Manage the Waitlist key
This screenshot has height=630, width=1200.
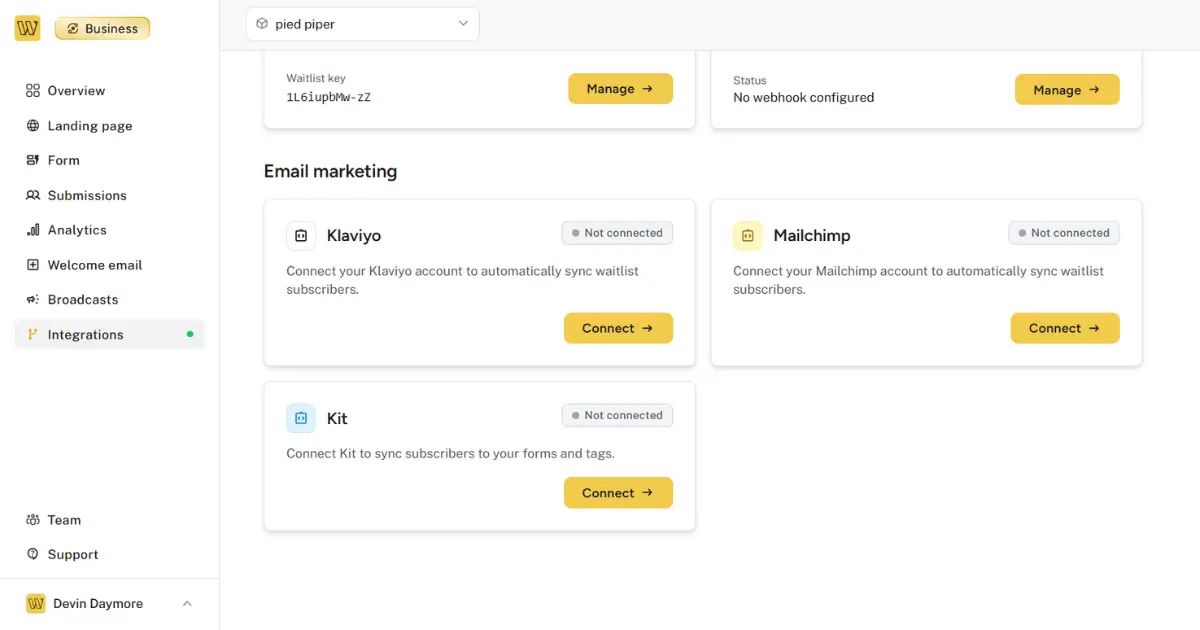620,88
